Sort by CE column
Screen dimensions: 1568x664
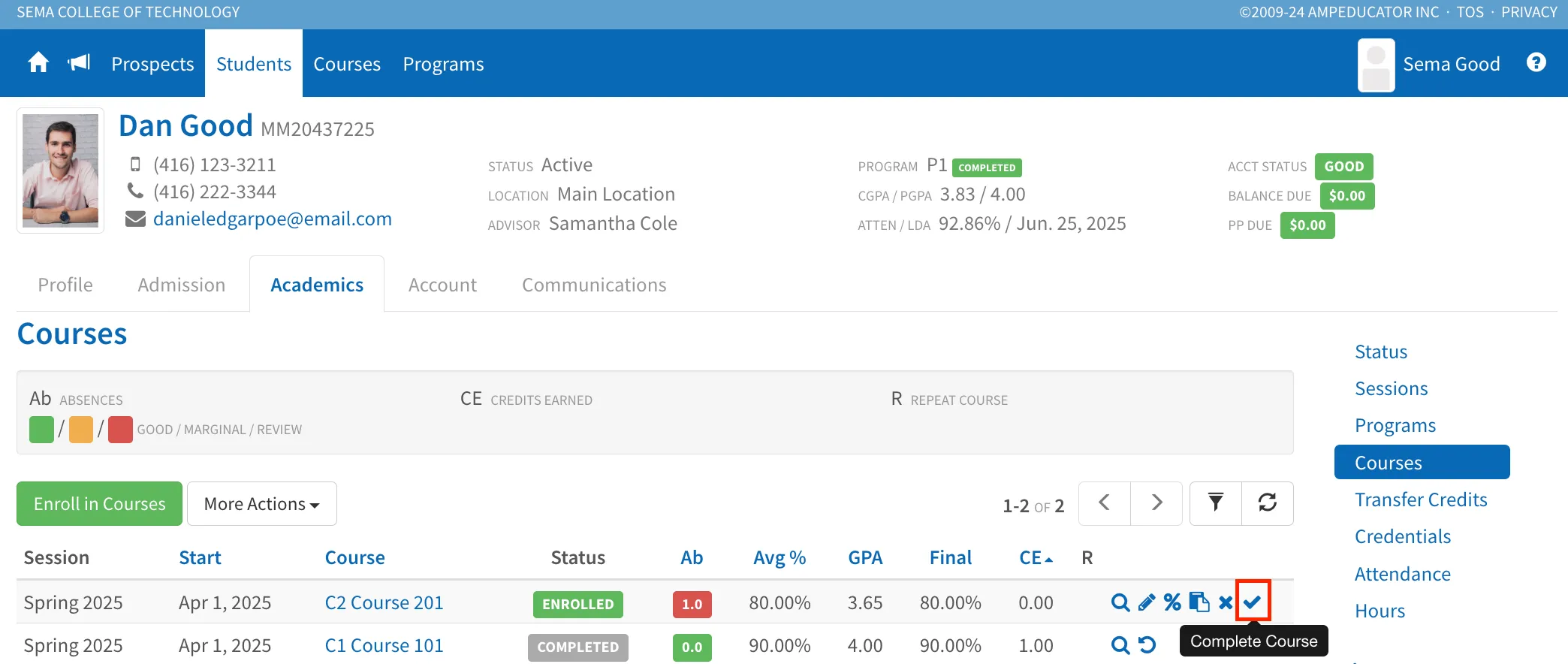(x=1036, y=557)
